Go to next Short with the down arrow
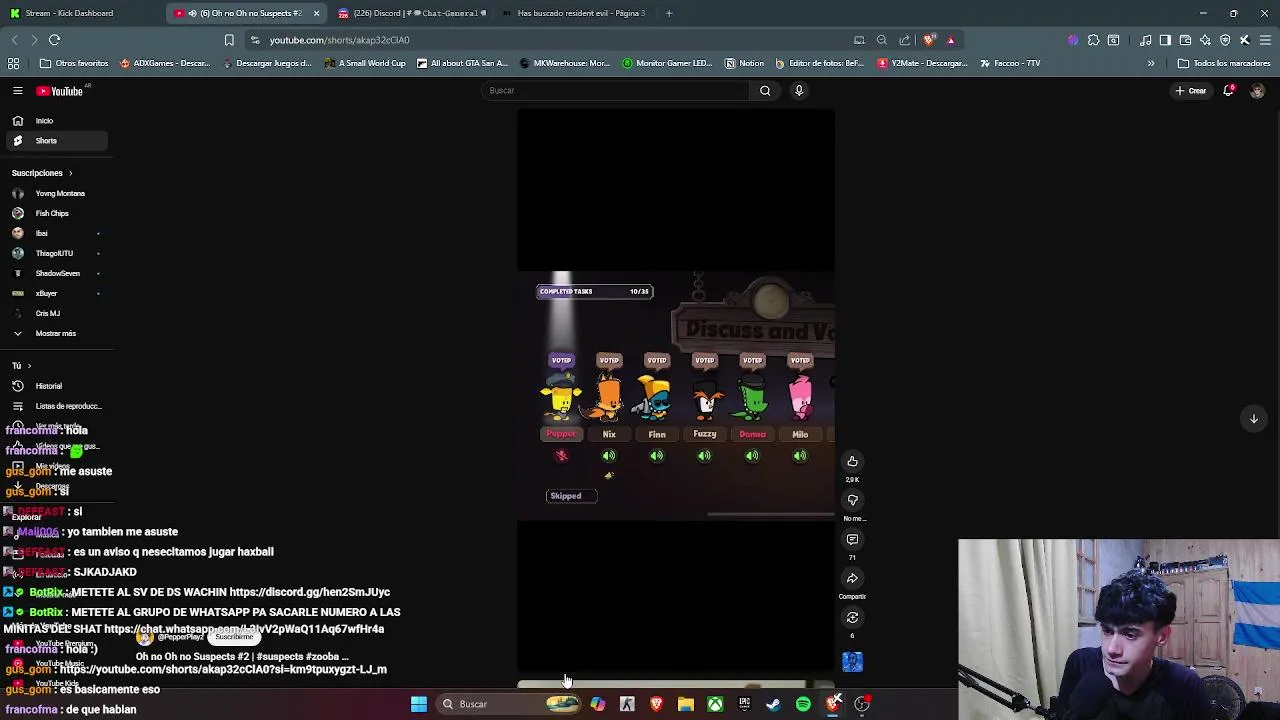Screen dimensions: 1280x720 [x=1253, y=419]
